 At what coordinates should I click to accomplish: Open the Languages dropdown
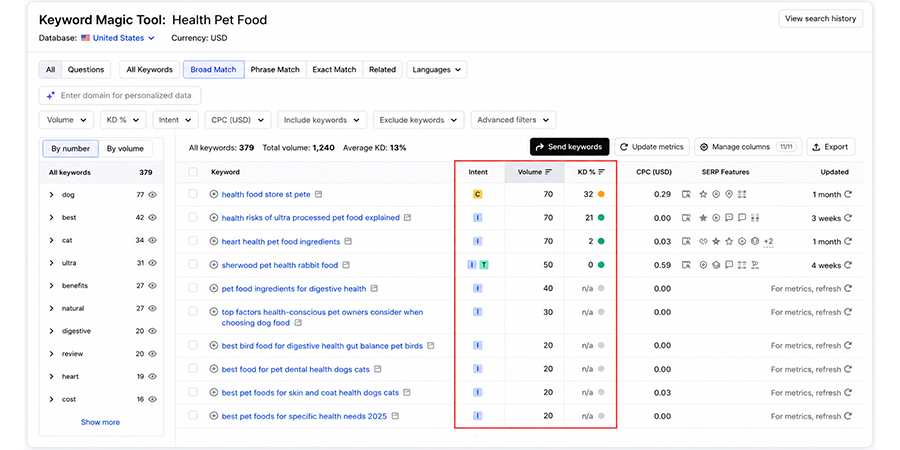(437, 69)
